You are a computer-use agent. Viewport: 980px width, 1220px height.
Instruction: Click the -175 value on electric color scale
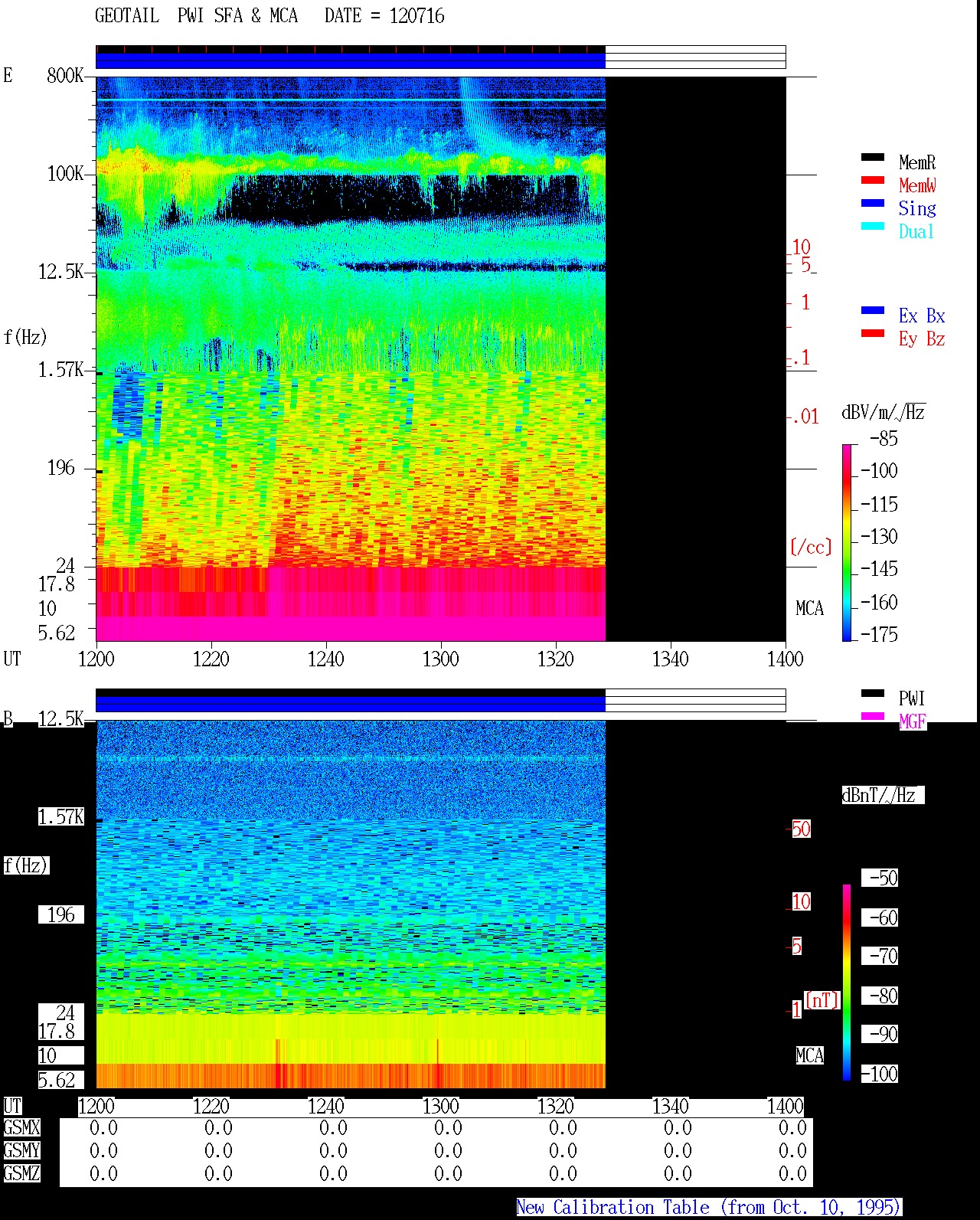[879, 634]
